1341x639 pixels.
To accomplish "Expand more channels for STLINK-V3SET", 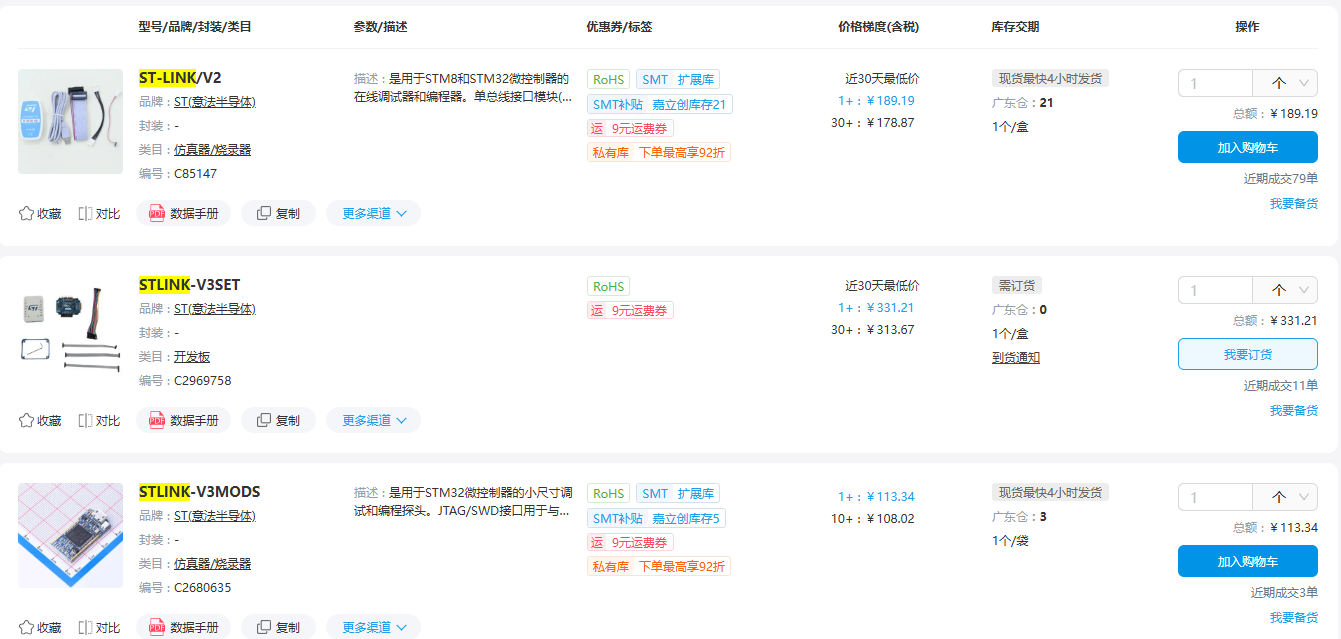I will point(373,420).
